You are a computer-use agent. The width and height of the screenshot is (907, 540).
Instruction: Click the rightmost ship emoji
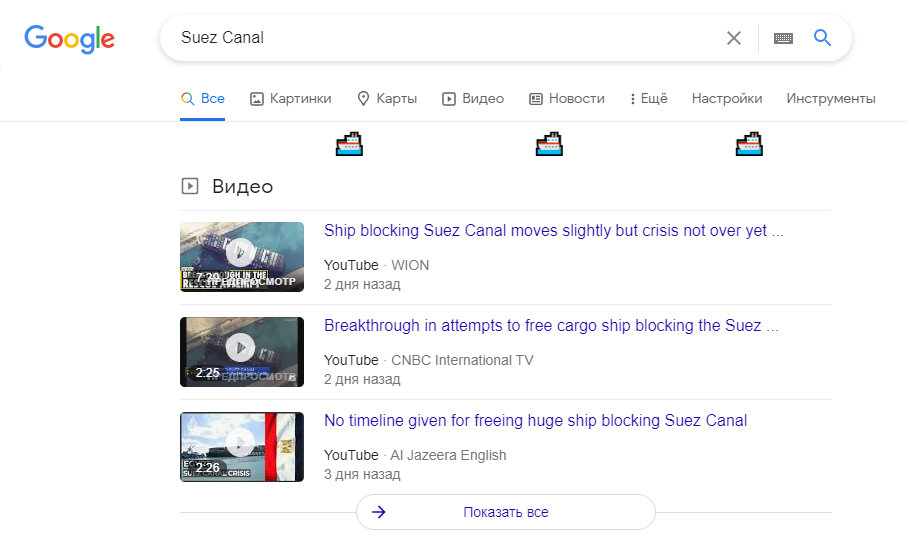coord(749,145)
